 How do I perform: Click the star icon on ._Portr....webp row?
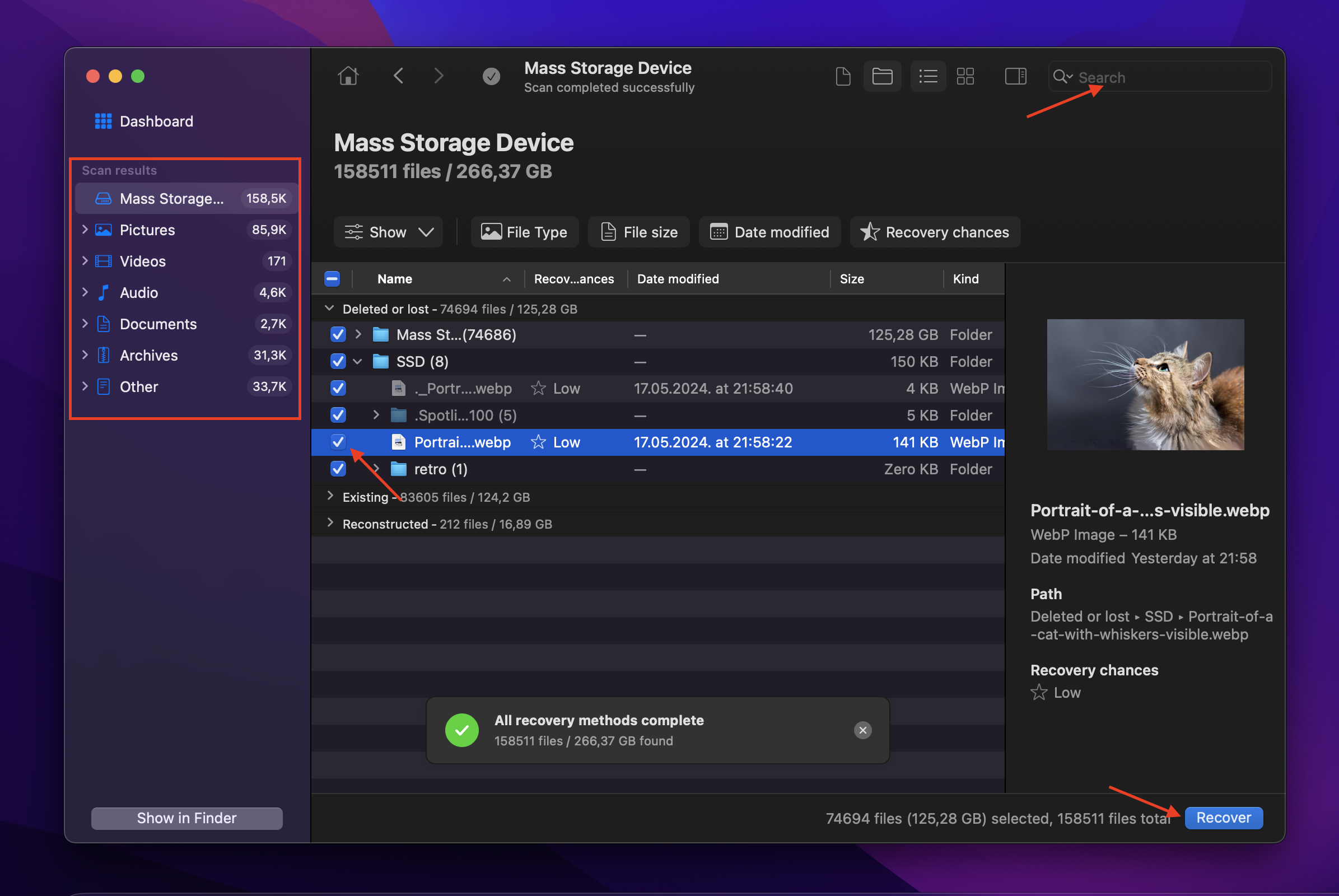tap(538, 388)
